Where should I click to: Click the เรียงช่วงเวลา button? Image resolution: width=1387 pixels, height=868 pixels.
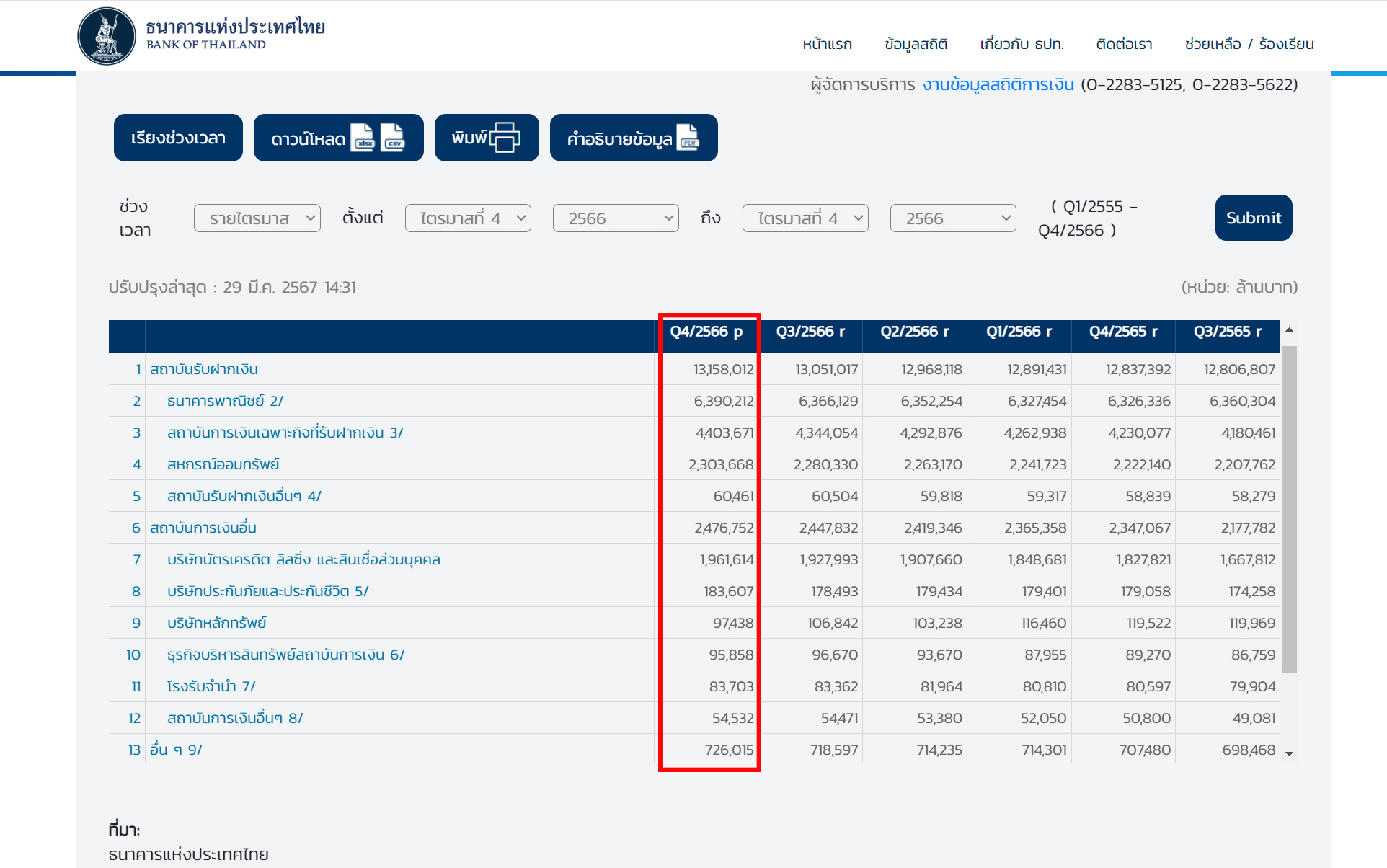(x=178, y=138)
